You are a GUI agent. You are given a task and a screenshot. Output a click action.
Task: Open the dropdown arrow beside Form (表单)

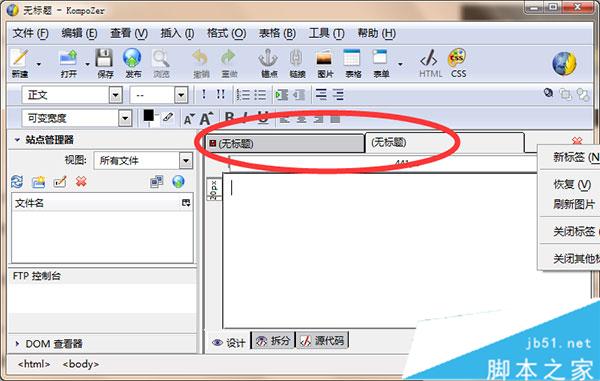pyautogui.click(x=400, y=64)
